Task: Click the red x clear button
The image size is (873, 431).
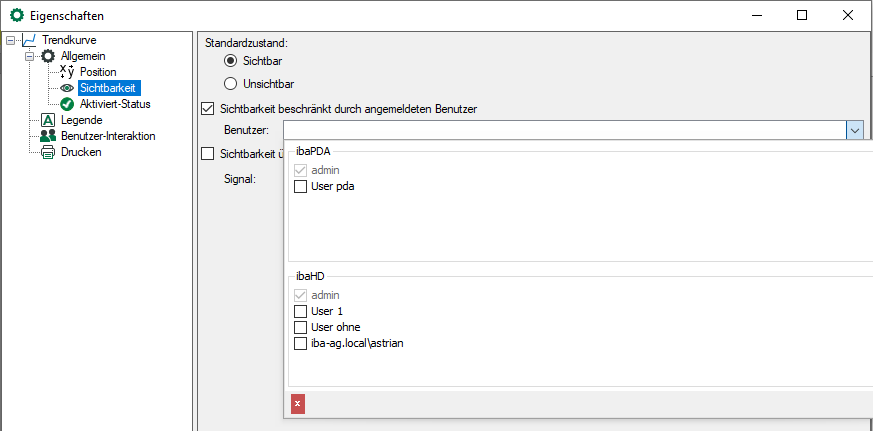Action: pos(297,404)
